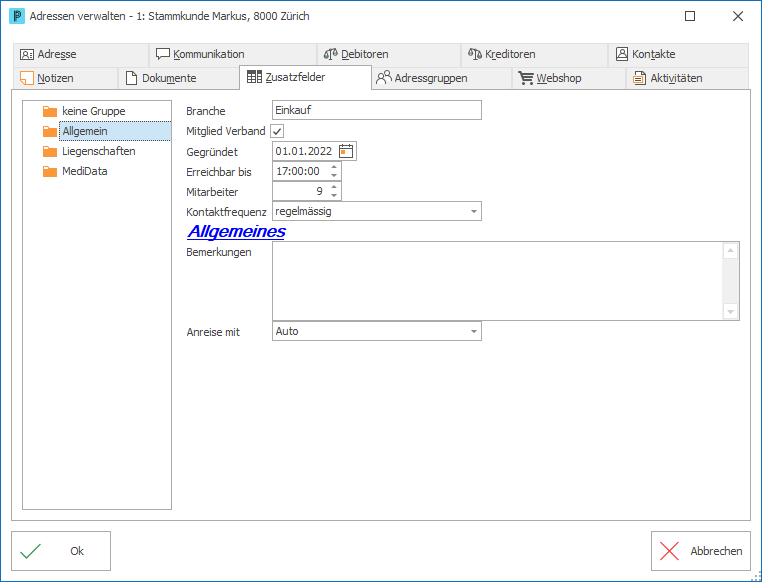
Task: Maximize the Adressen verwalten window
Action: (690, 16)
